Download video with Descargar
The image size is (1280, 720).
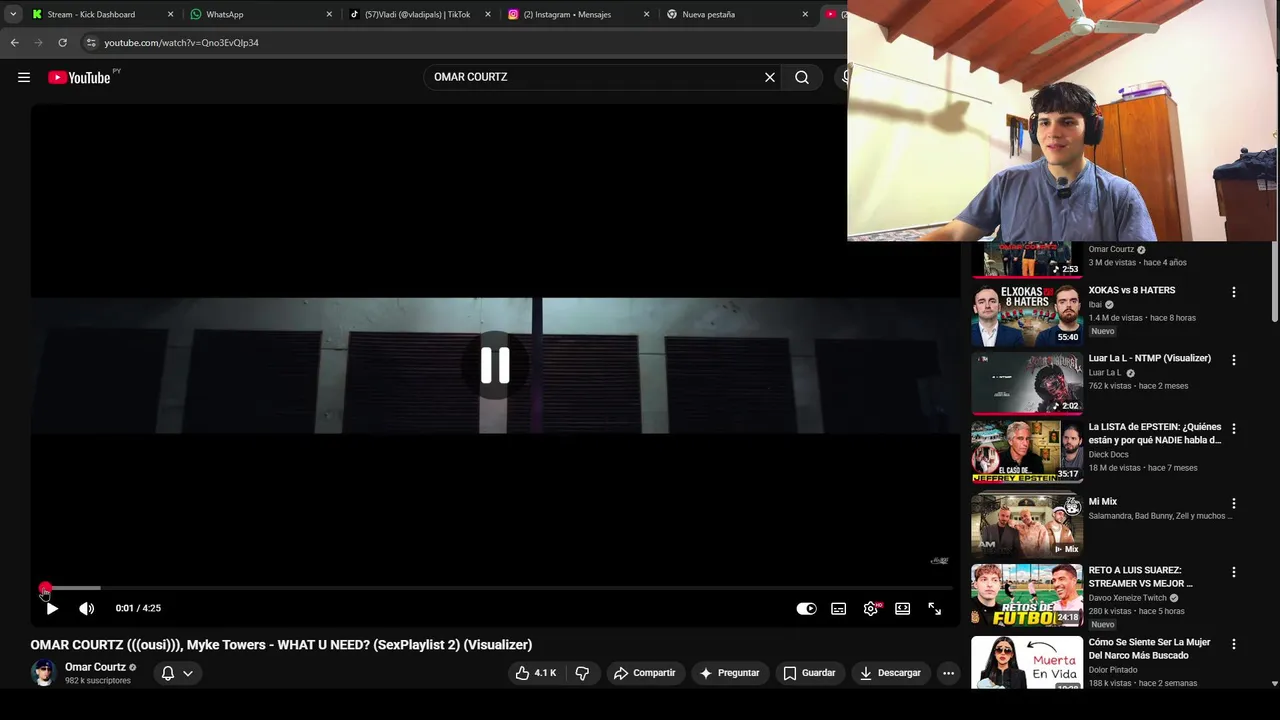pyautogui.click(x=890, y=673)
